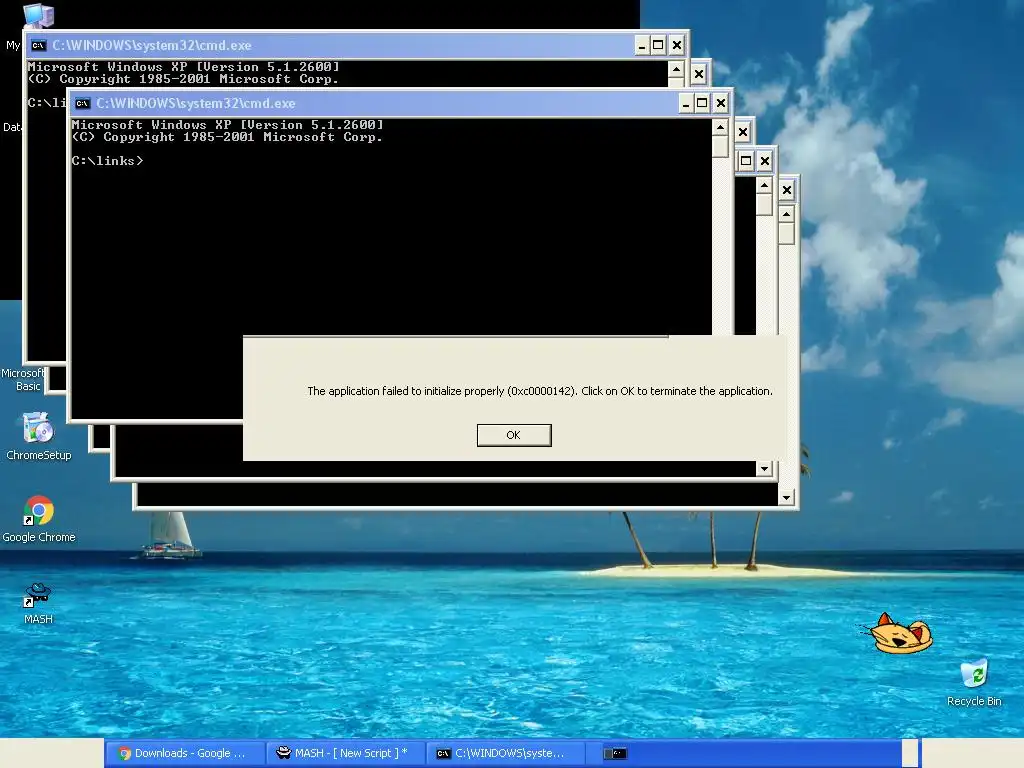The image size is (1024, 768).
Task: Maximize the rear titled cmd.exe window
Action: point(658,45)
